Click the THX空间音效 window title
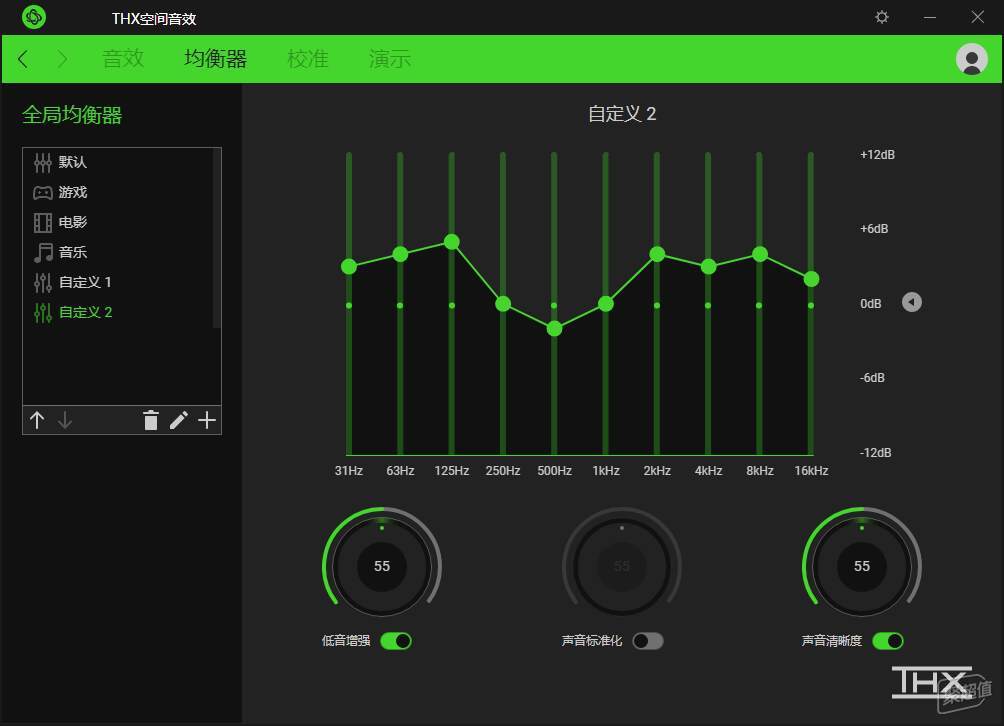This screenshot has height=726, width=1004. click(154, 19)
